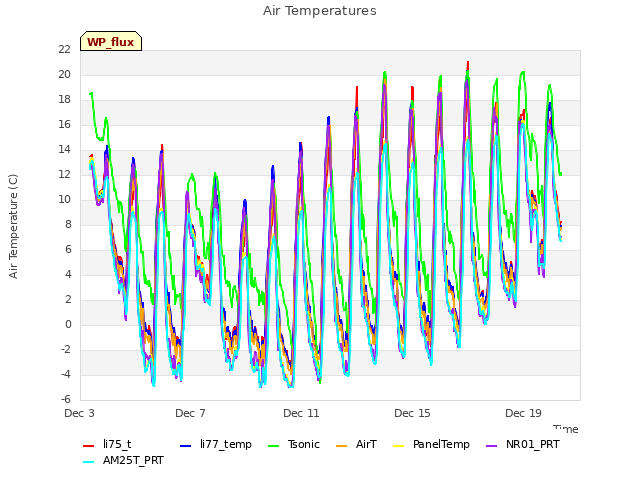Click the -2 y-axis tick label
Image resolution: width=640 pixels, height=480 pixels.
click(x=66, y=349)
